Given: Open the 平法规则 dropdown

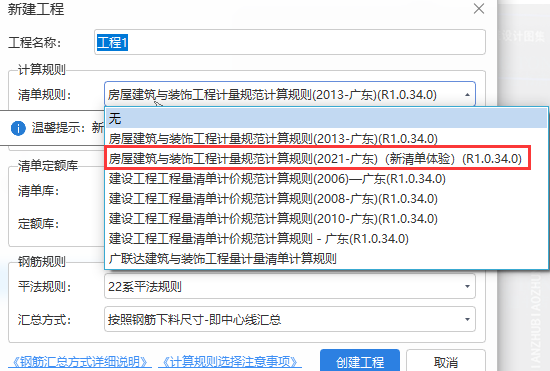Looking at the screenshot, I should point(290,286).
